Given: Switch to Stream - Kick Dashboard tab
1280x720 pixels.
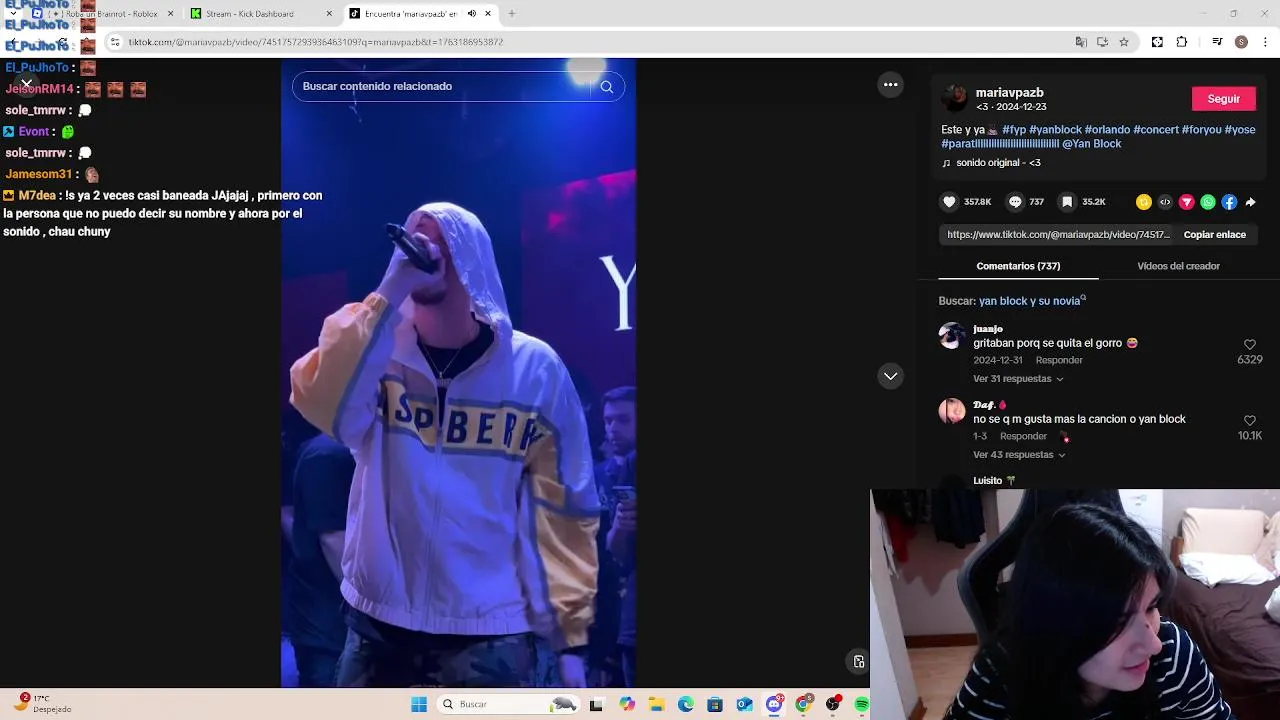Looking at the screenshot, I should click(260, 14).
